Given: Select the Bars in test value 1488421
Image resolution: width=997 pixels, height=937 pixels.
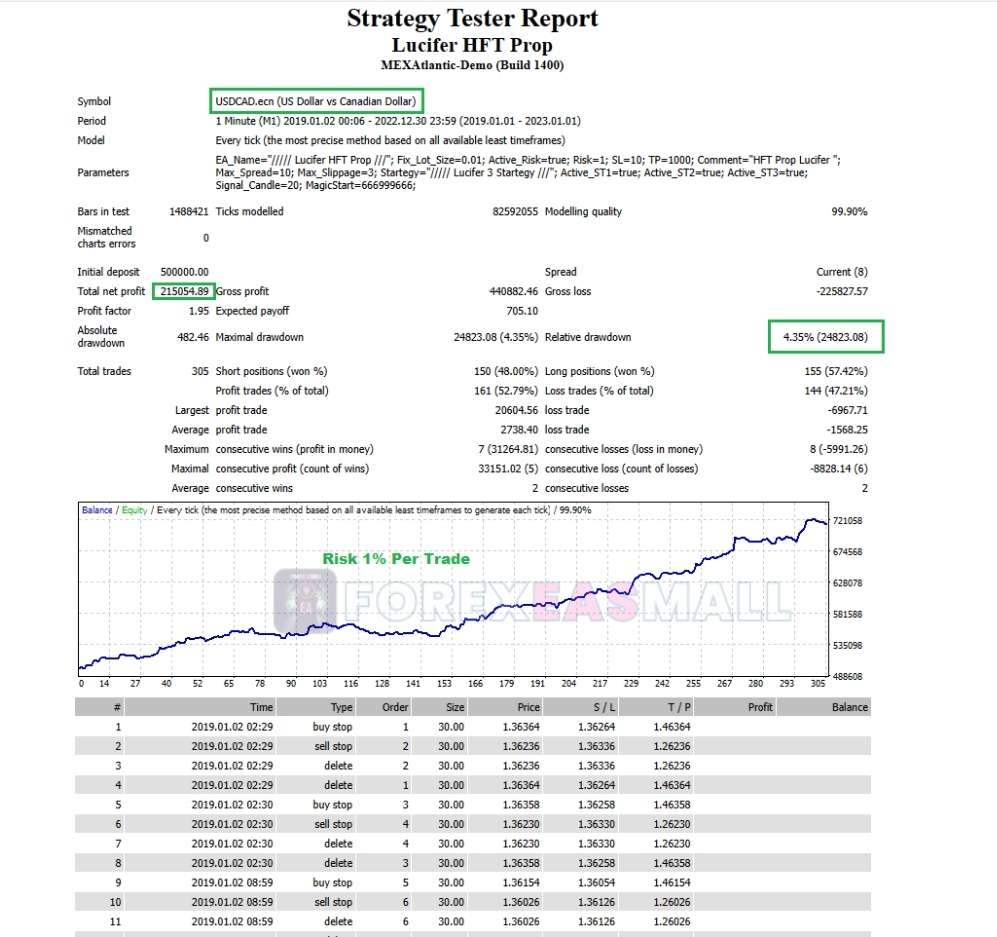Looking at the screenshot, I should (x=189, y=212).
